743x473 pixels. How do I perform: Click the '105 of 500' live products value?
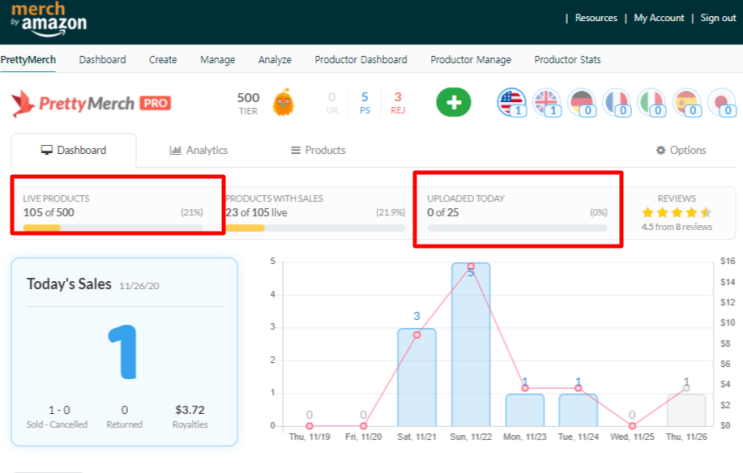click(49, 212)
